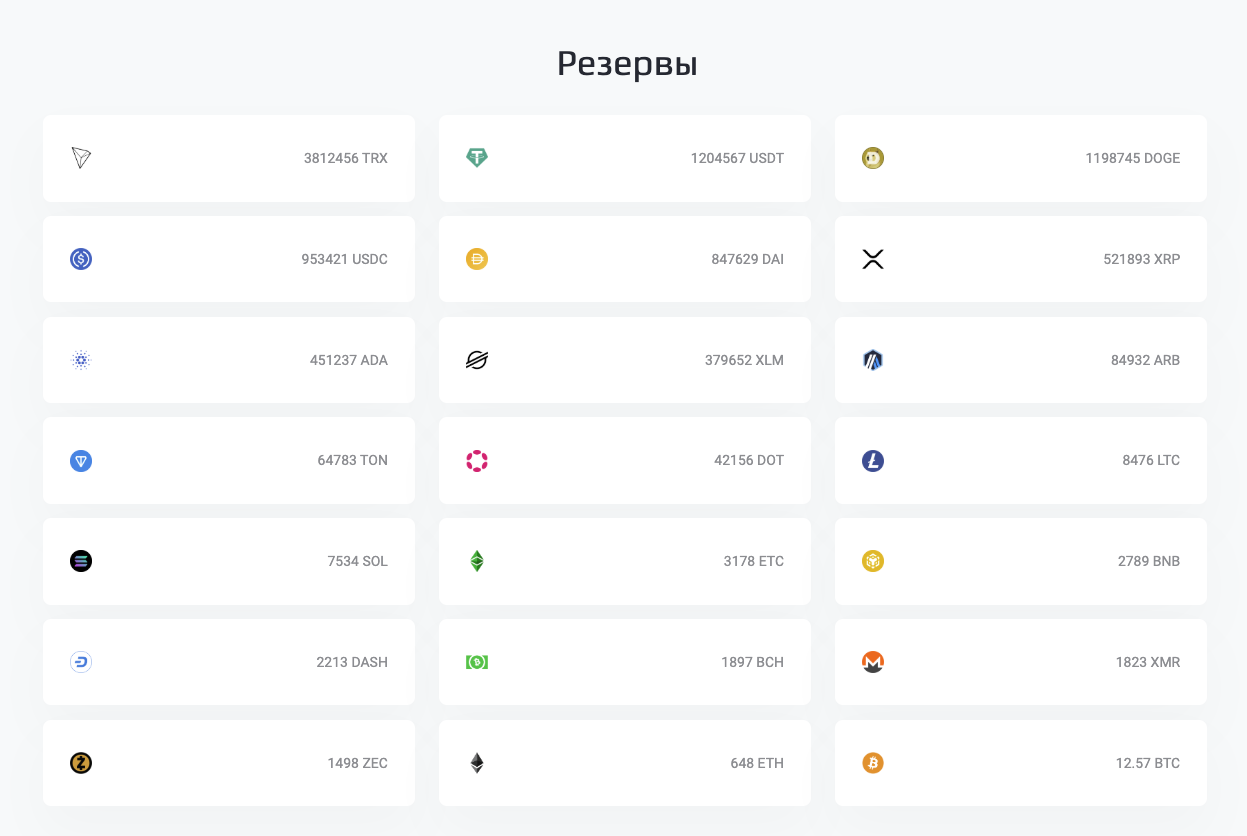Click the TRON (TRX) coin icon
The image size is (1247, 836).
(x=81, y=158)
